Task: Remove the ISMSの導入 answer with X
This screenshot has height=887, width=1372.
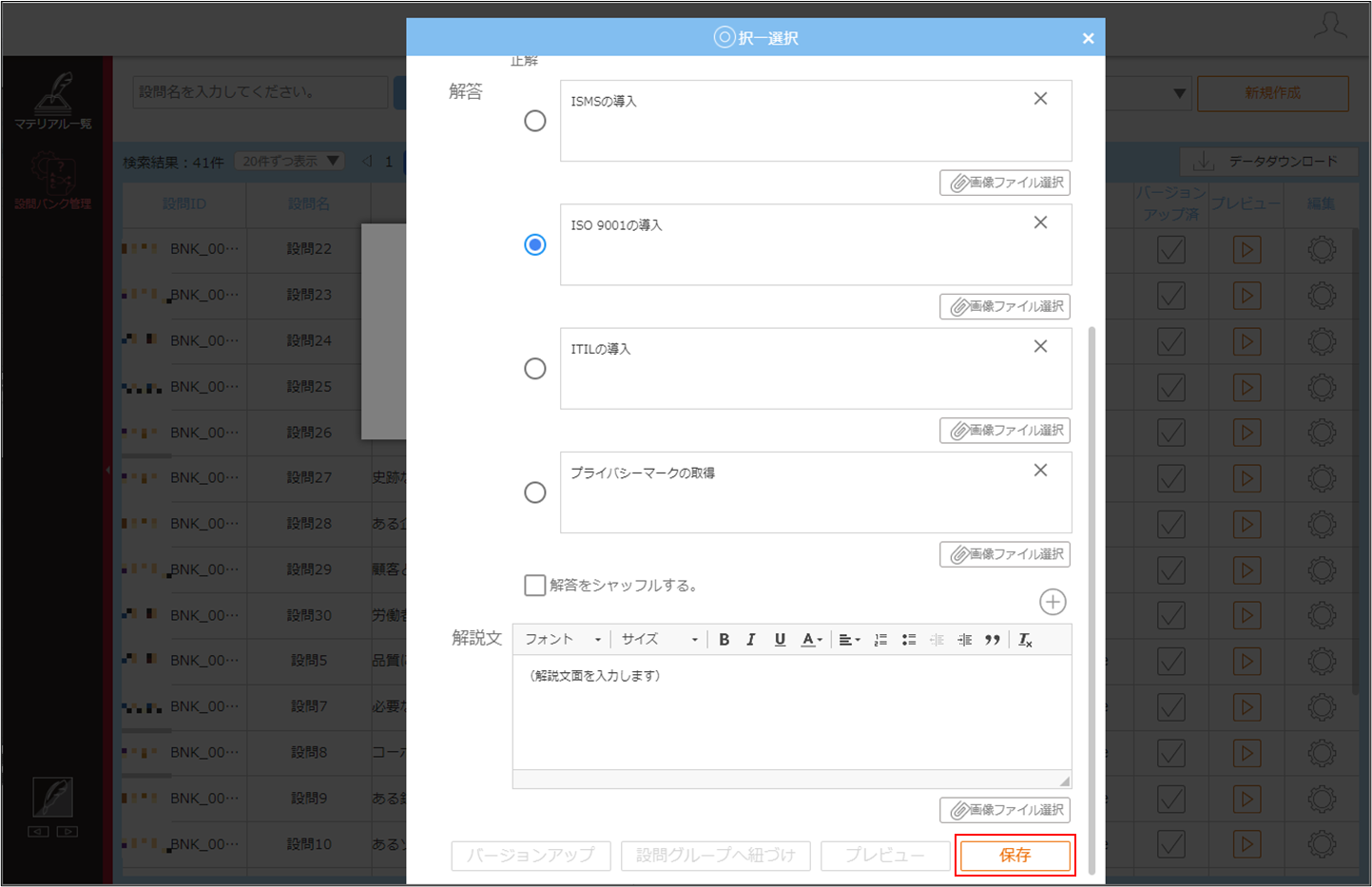Action: [1040, 99]
